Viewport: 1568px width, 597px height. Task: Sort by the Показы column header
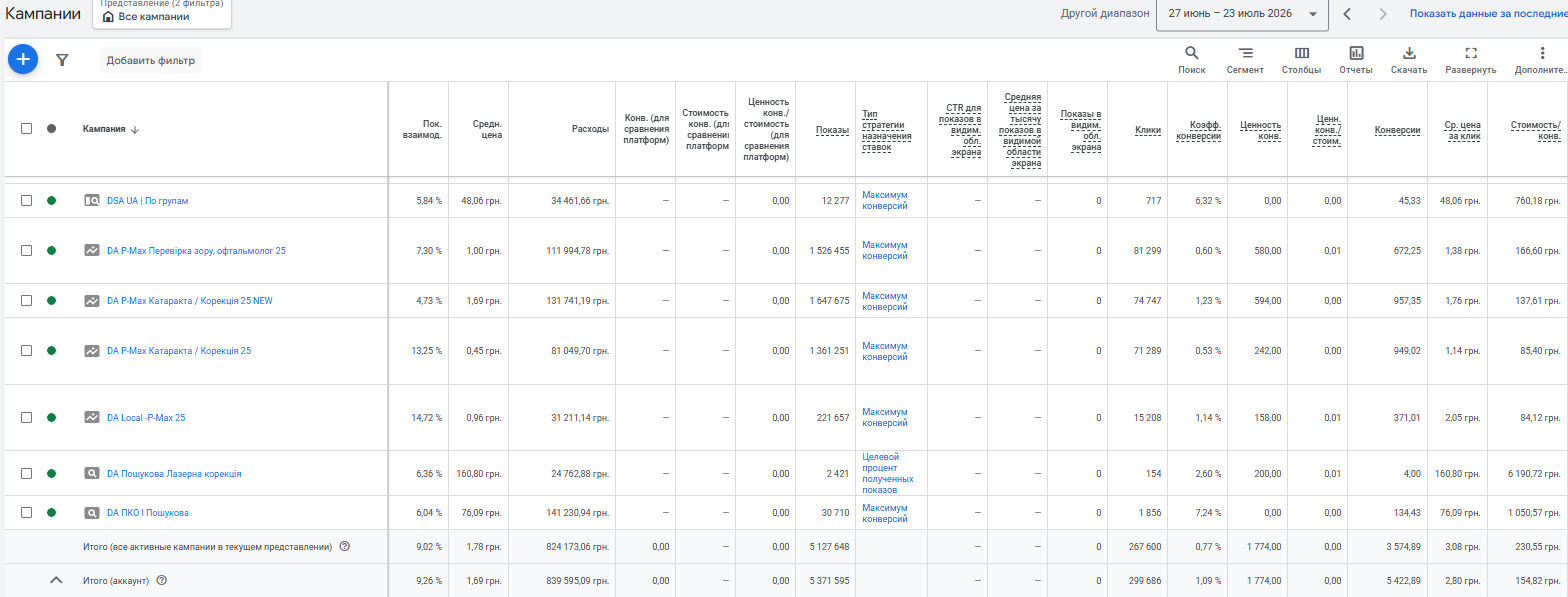coord(832,130)
